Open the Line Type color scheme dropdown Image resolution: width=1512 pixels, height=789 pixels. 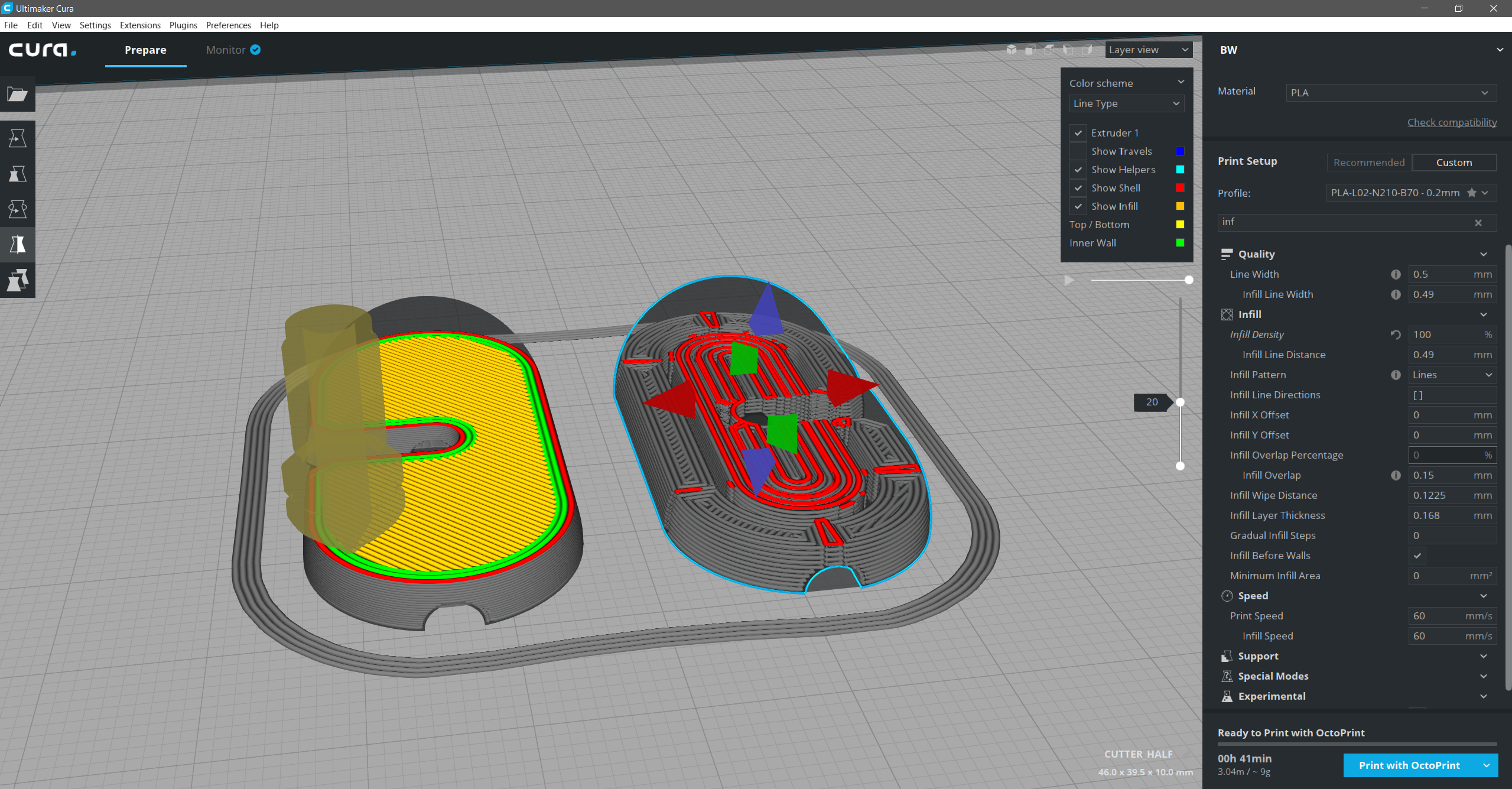click(x=1126, y=103)
